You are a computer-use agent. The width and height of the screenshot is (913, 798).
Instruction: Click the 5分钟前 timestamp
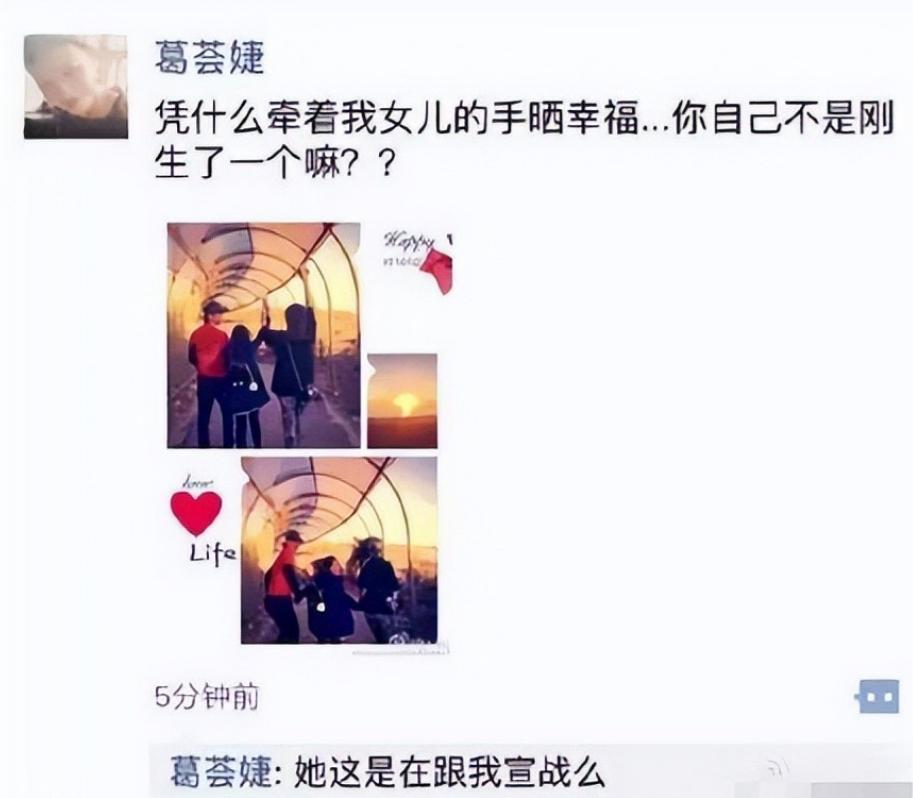207,696
